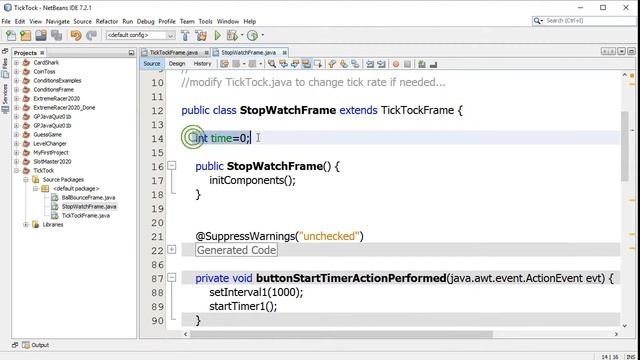Click the Open Project toolbar icon

tap(41, 36)
